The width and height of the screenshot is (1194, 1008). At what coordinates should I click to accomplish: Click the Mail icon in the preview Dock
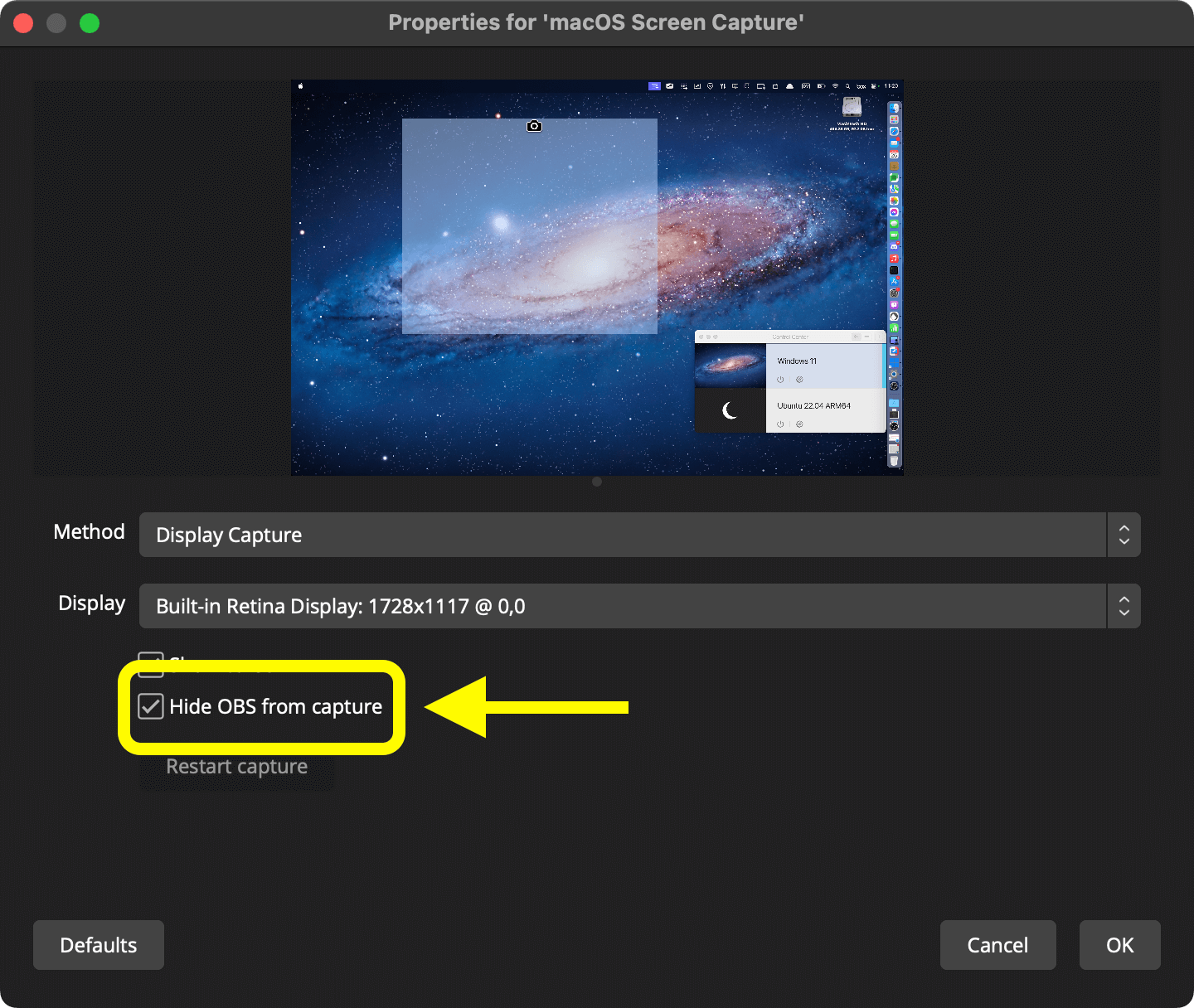(894, 142)
